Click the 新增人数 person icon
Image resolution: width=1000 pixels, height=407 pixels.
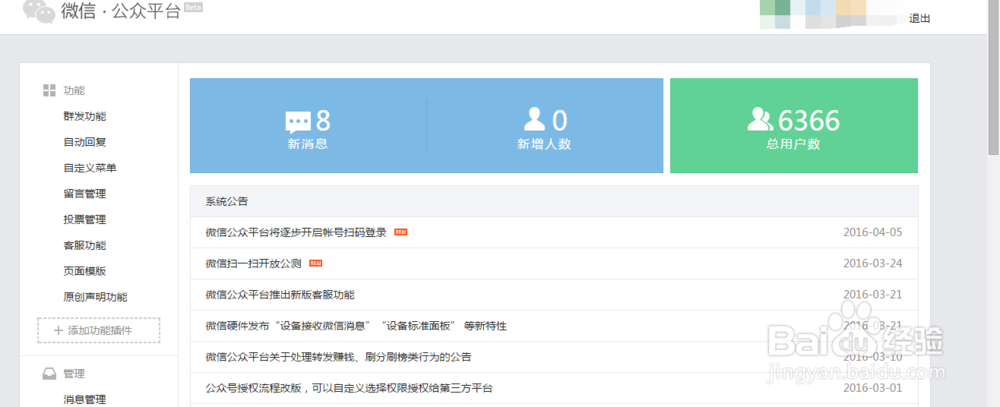tap(534, 119)
